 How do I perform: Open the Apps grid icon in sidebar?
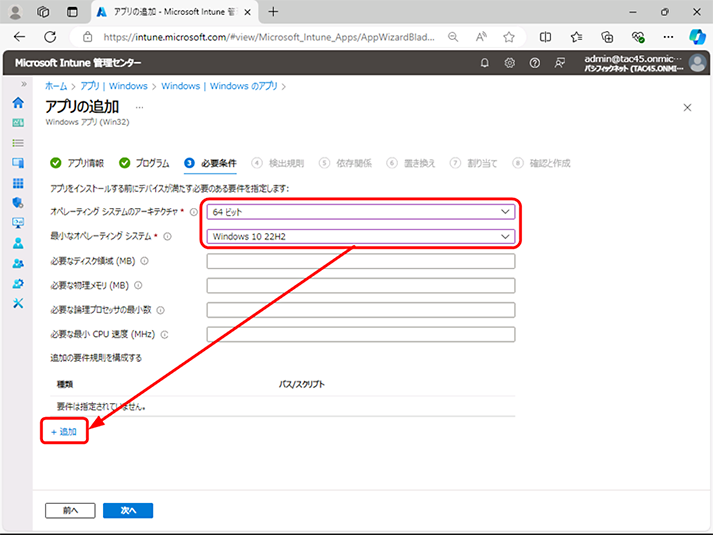[18, 183]
